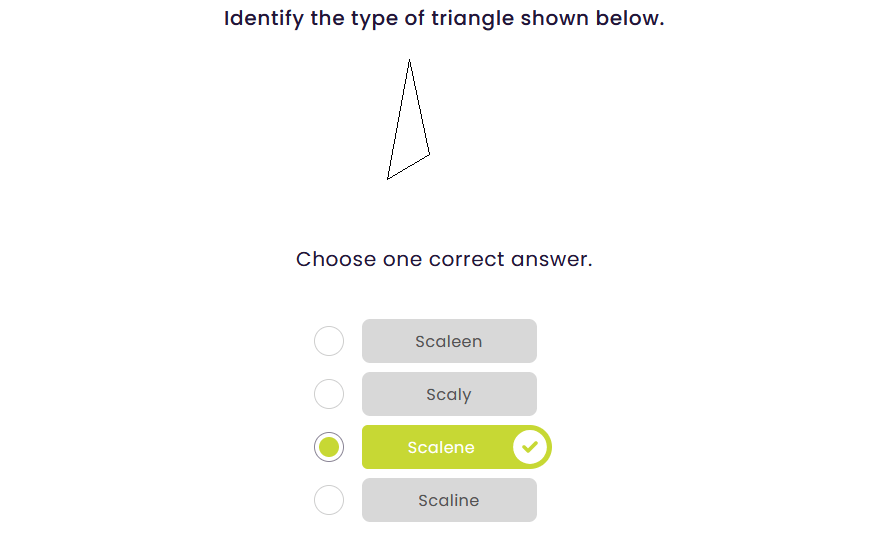
Task: Select the Scaline radio button
Action: click(329, 500)
